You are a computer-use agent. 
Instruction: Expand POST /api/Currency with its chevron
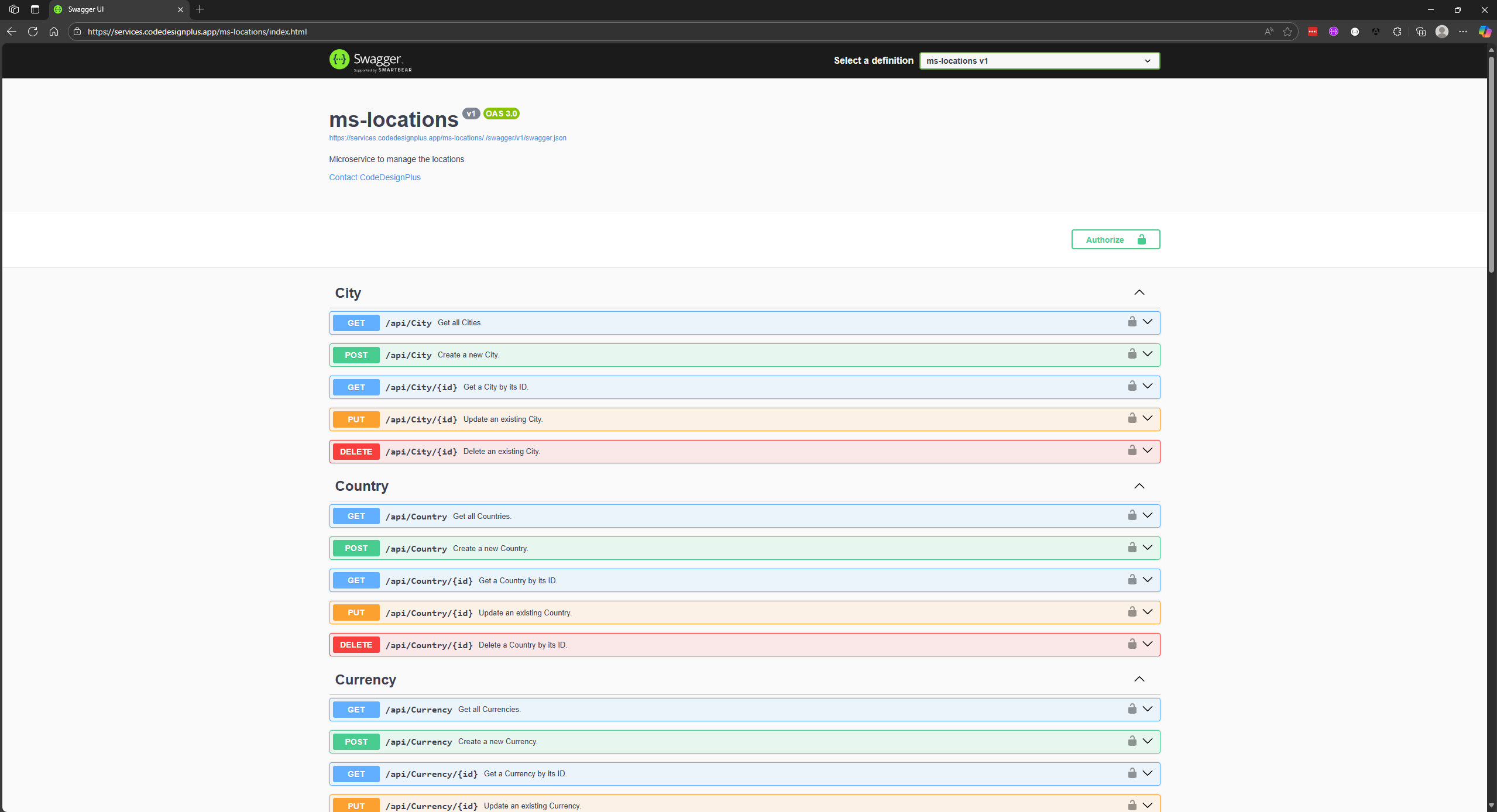tap(1147, 741)
